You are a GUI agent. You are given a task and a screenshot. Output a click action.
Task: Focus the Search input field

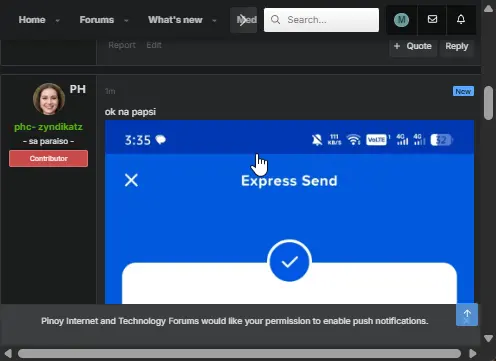coord(321,20)
